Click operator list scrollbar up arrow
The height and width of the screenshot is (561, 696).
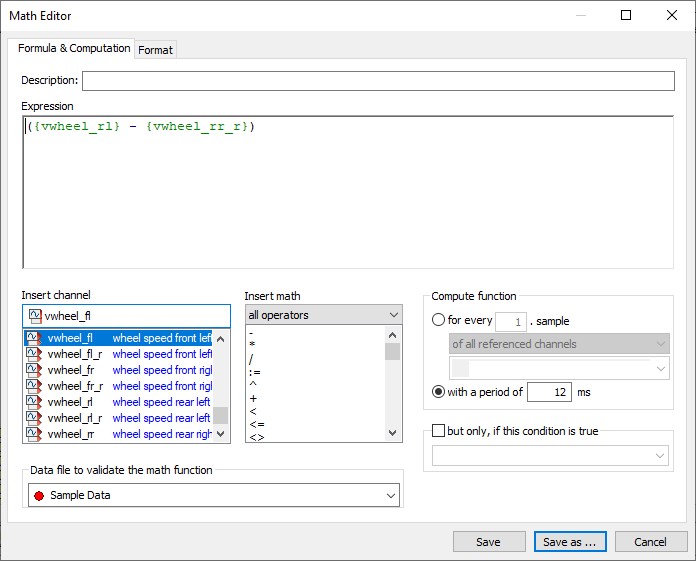coord(392,335)
